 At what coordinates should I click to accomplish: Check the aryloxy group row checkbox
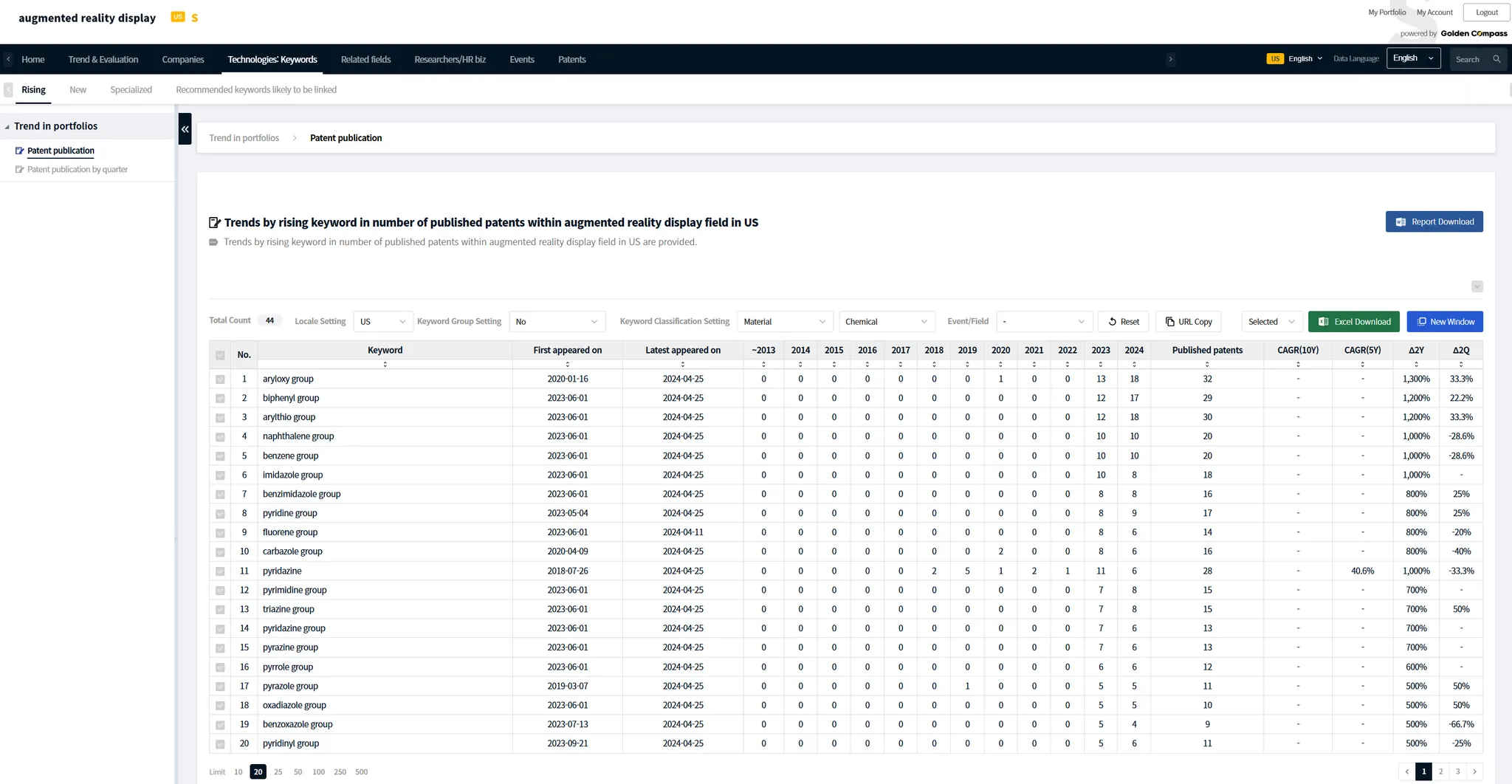point(220,379)
